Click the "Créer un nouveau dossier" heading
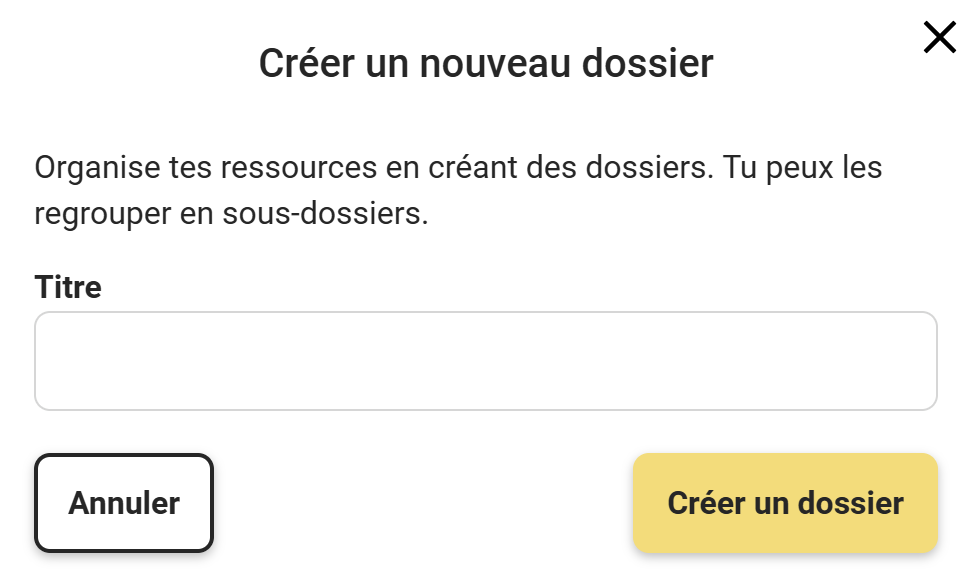The height and width of the screenshot is (584, 957). [x=486, y=63]
